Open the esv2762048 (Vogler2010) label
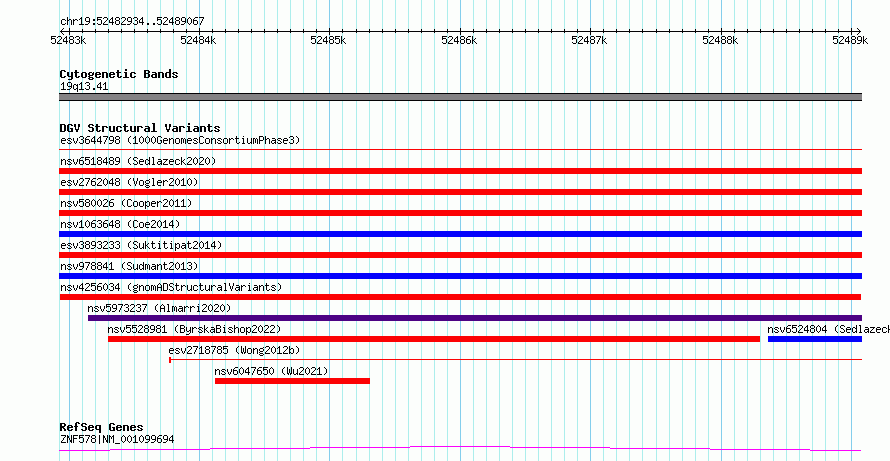Screen dimensions: 890x461 129,182
